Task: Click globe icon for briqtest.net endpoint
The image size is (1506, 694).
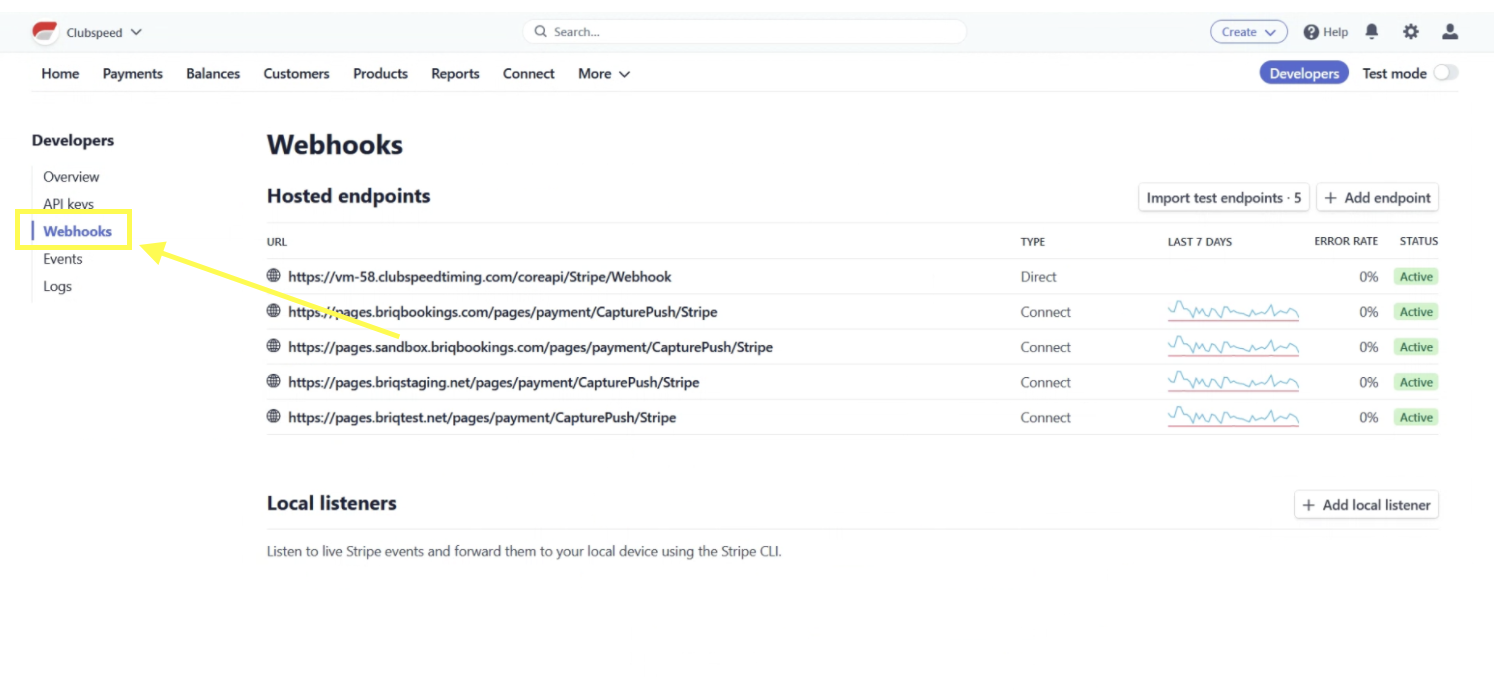Action: 274,417
